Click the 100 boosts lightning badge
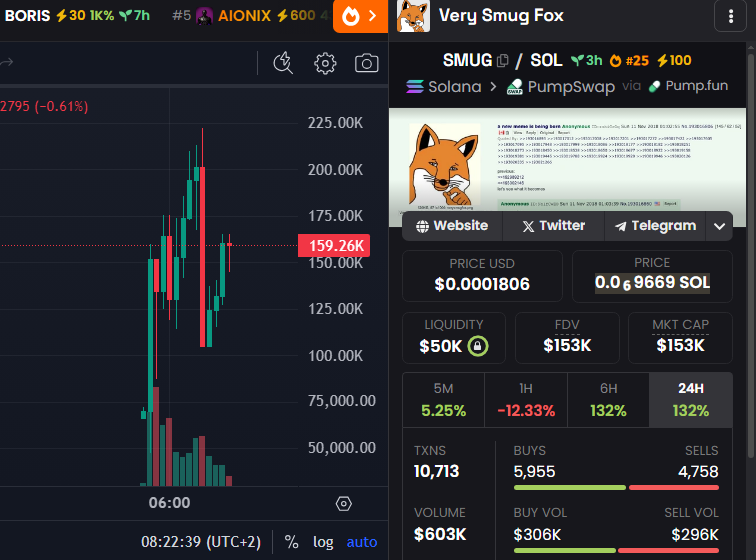This screenshot has height=560, width=756. tap(675, 60)
